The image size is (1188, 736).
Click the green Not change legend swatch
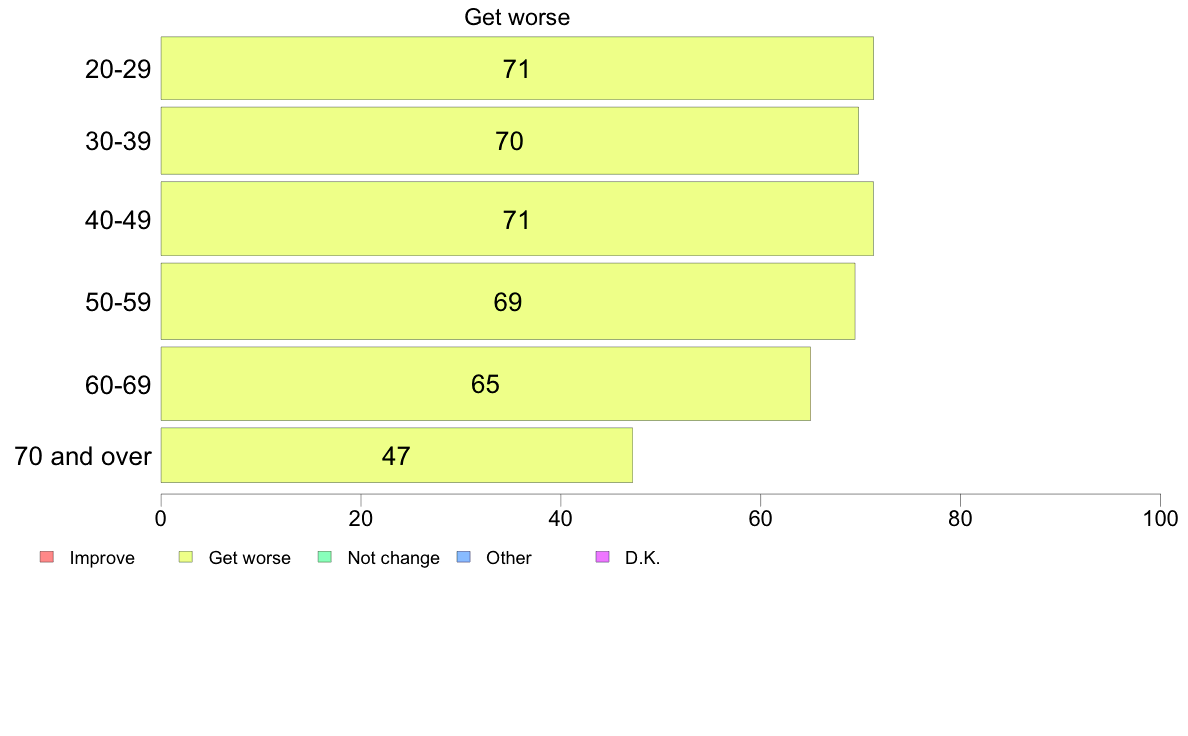325,557
